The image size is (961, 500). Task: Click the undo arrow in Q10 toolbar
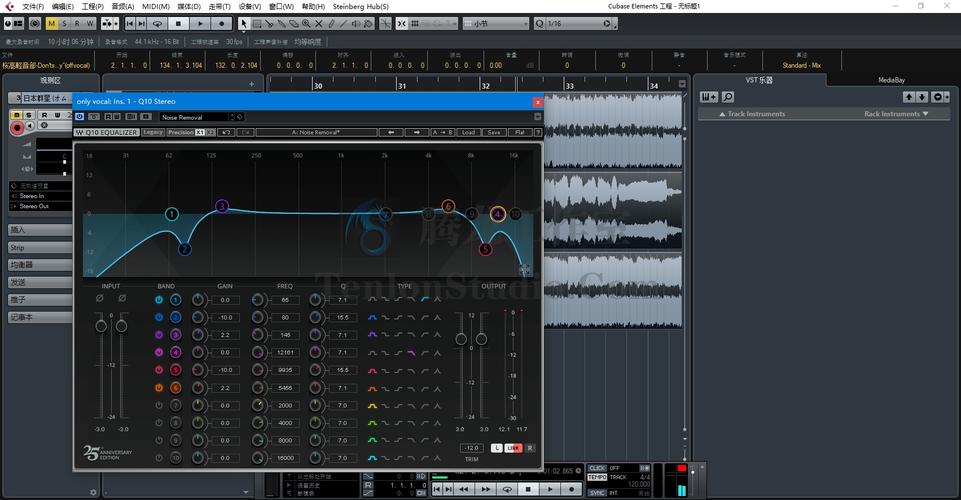[x=226, y=132]
